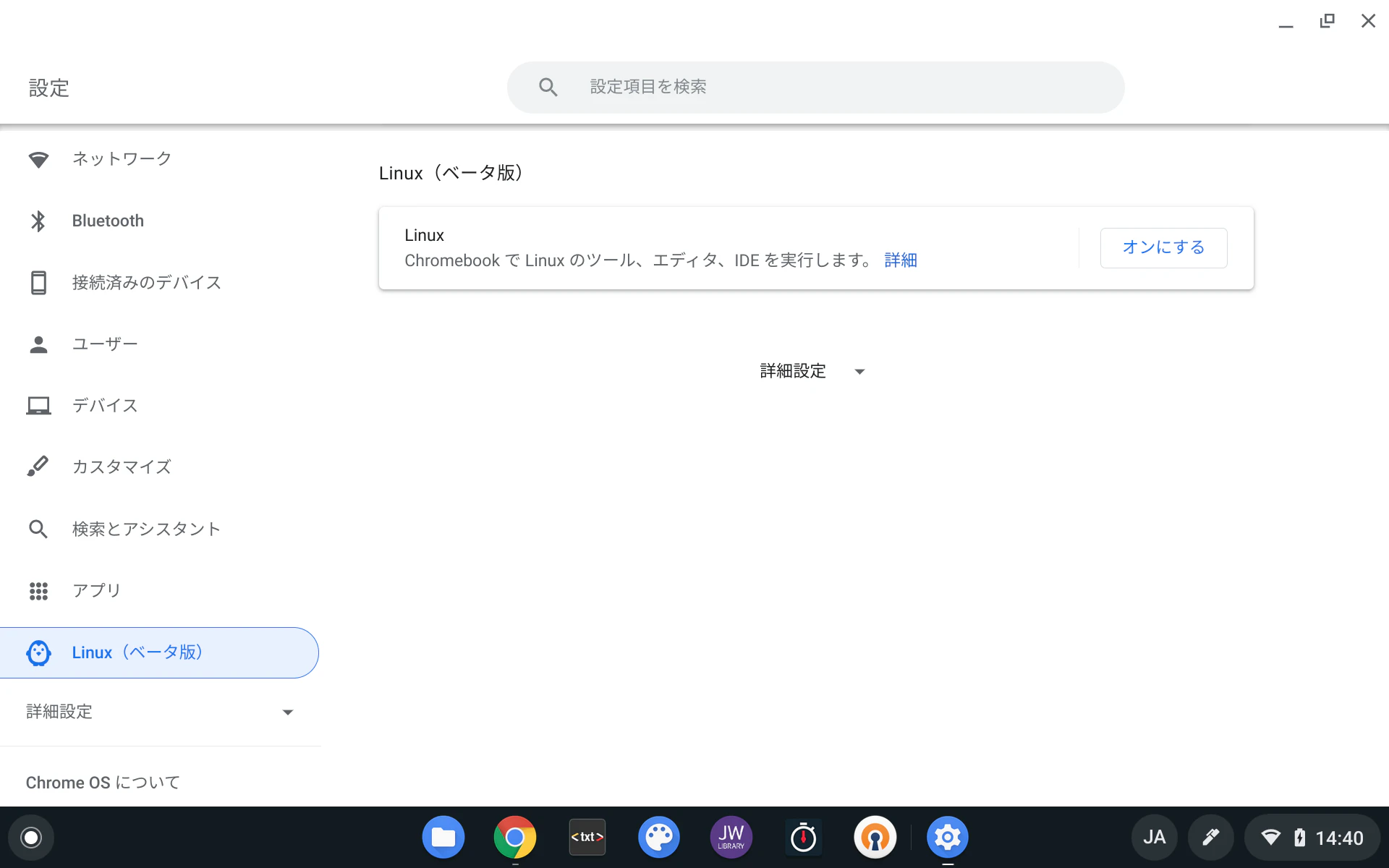Click the Wi-Fi network sidebar icon
Viewport: 1389px width, 868px height.
point(38,159)
